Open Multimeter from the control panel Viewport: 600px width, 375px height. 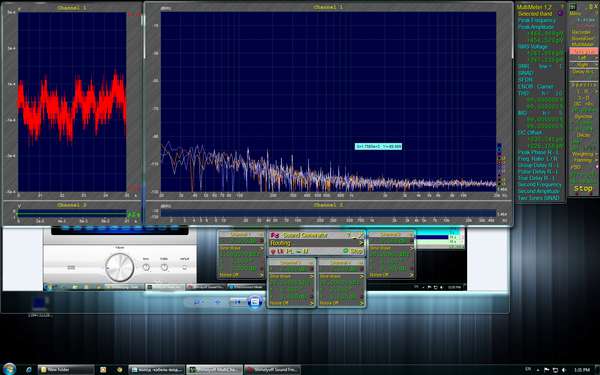[582, 44]
